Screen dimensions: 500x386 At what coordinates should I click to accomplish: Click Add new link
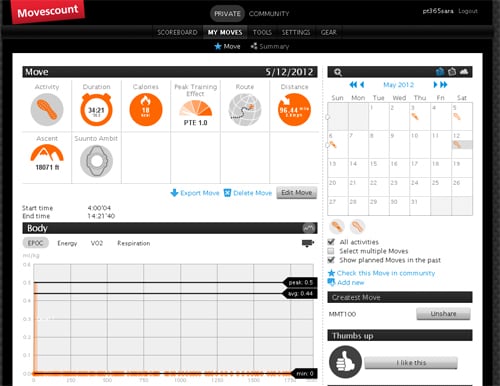[x=346, y=282]
